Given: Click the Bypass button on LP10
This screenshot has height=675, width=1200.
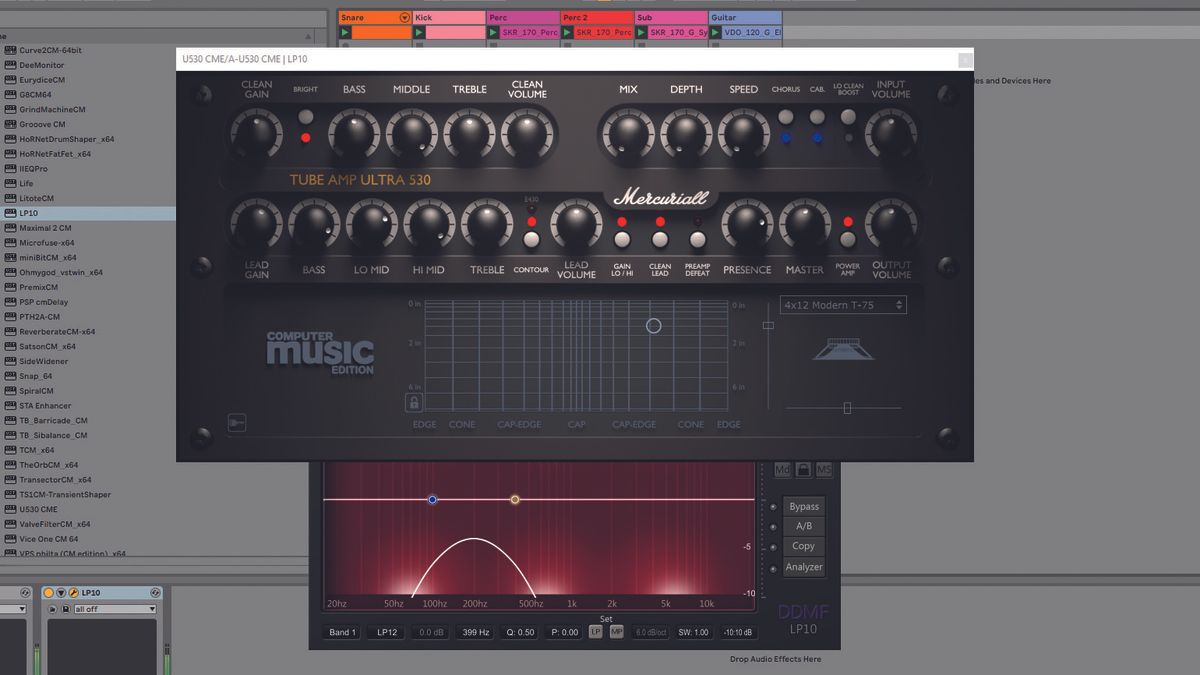Looking at the screenshot, I should click(x=804, y=506).
